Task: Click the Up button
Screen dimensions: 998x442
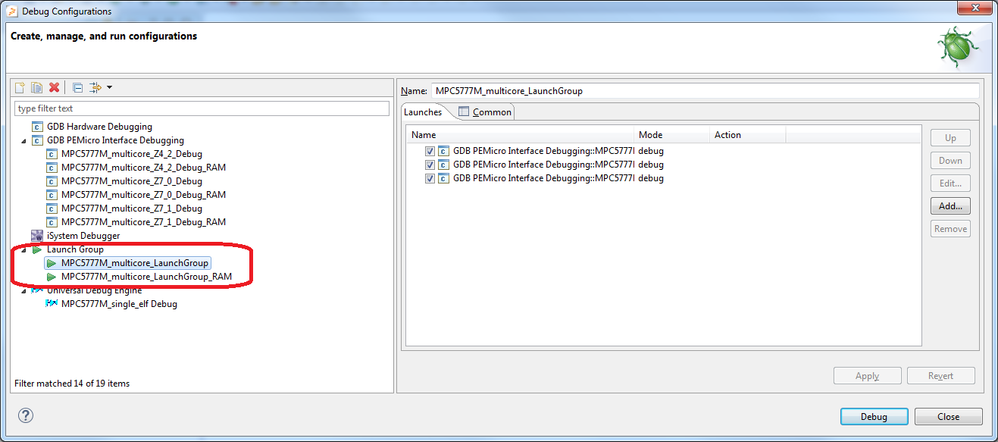Action: coord(950,138)
